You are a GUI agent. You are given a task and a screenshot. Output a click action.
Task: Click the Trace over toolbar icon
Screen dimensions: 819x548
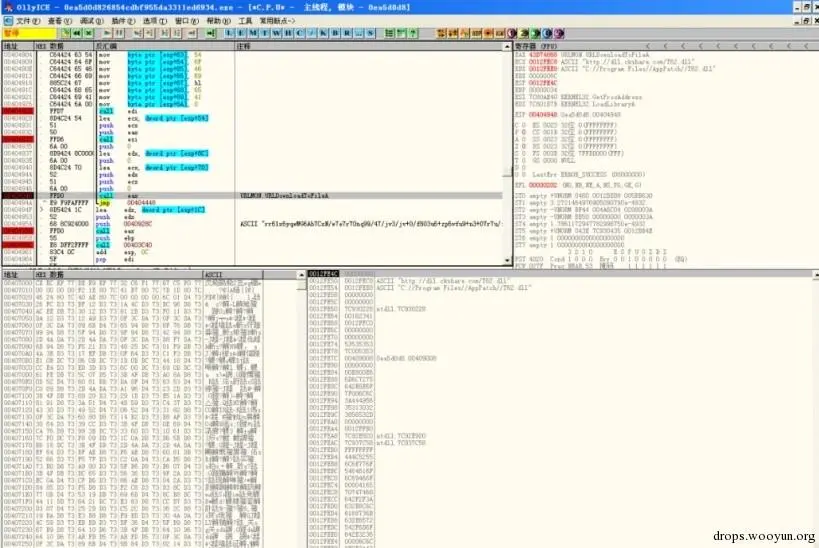tap(177, 33)
